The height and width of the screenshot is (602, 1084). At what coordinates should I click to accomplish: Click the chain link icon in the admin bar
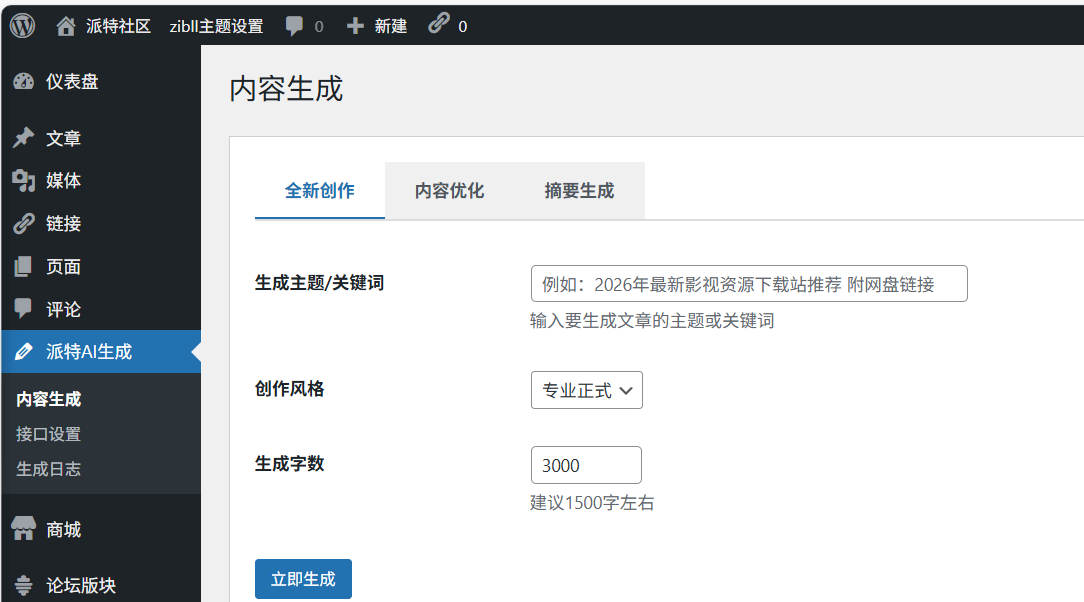(435, 25)
